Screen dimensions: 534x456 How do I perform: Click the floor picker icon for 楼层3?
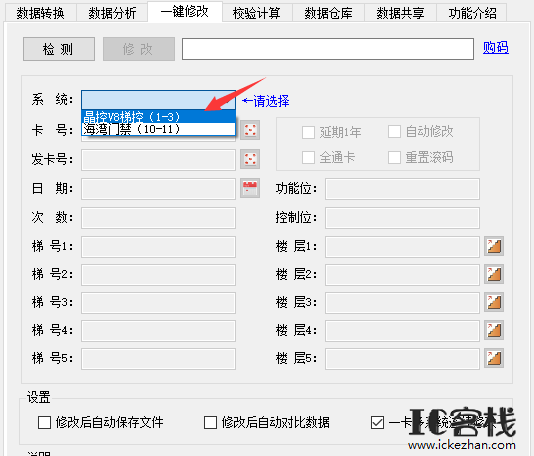coord(494,302)
